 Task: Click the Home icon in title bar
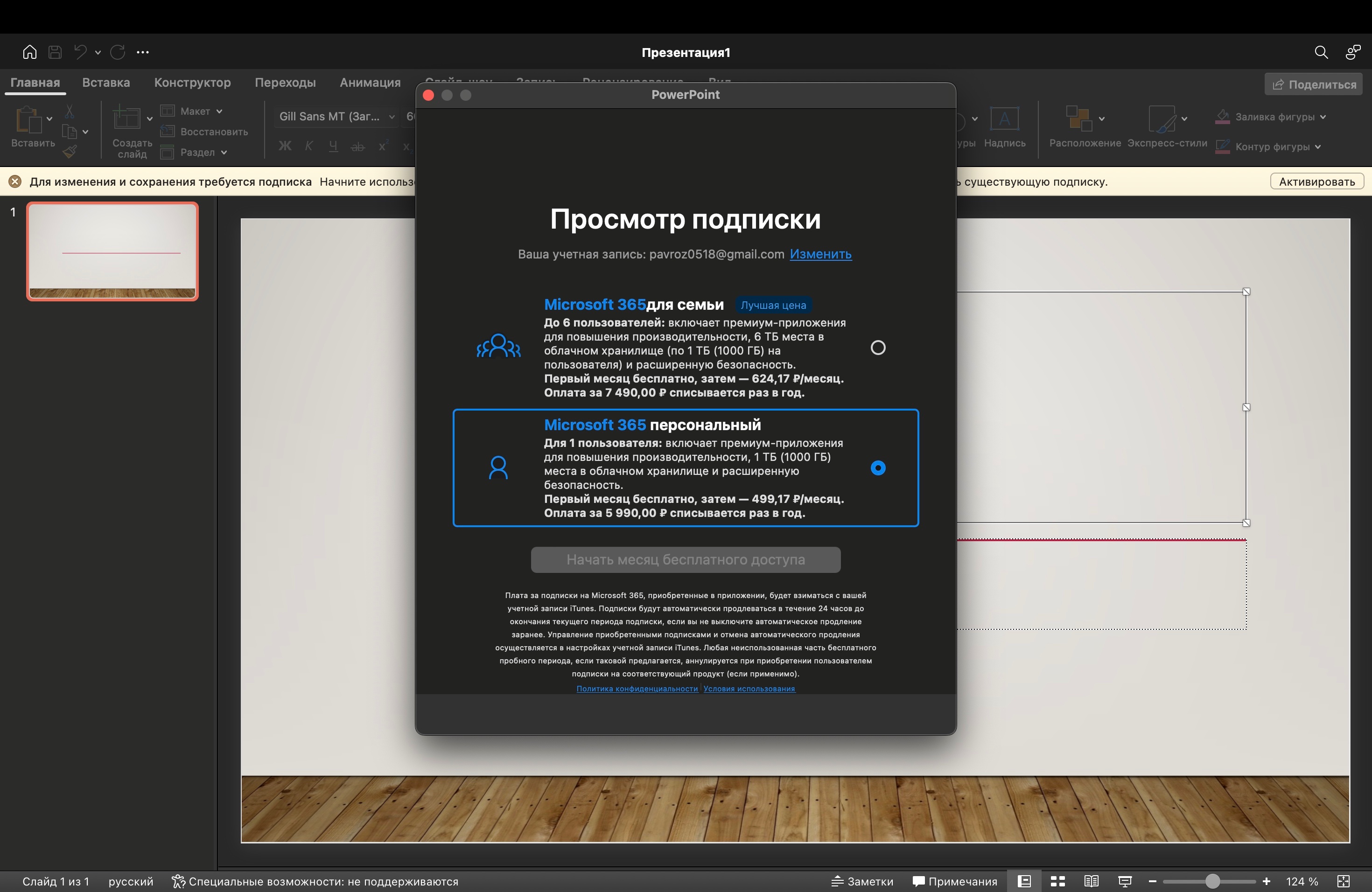click(29, 52)
